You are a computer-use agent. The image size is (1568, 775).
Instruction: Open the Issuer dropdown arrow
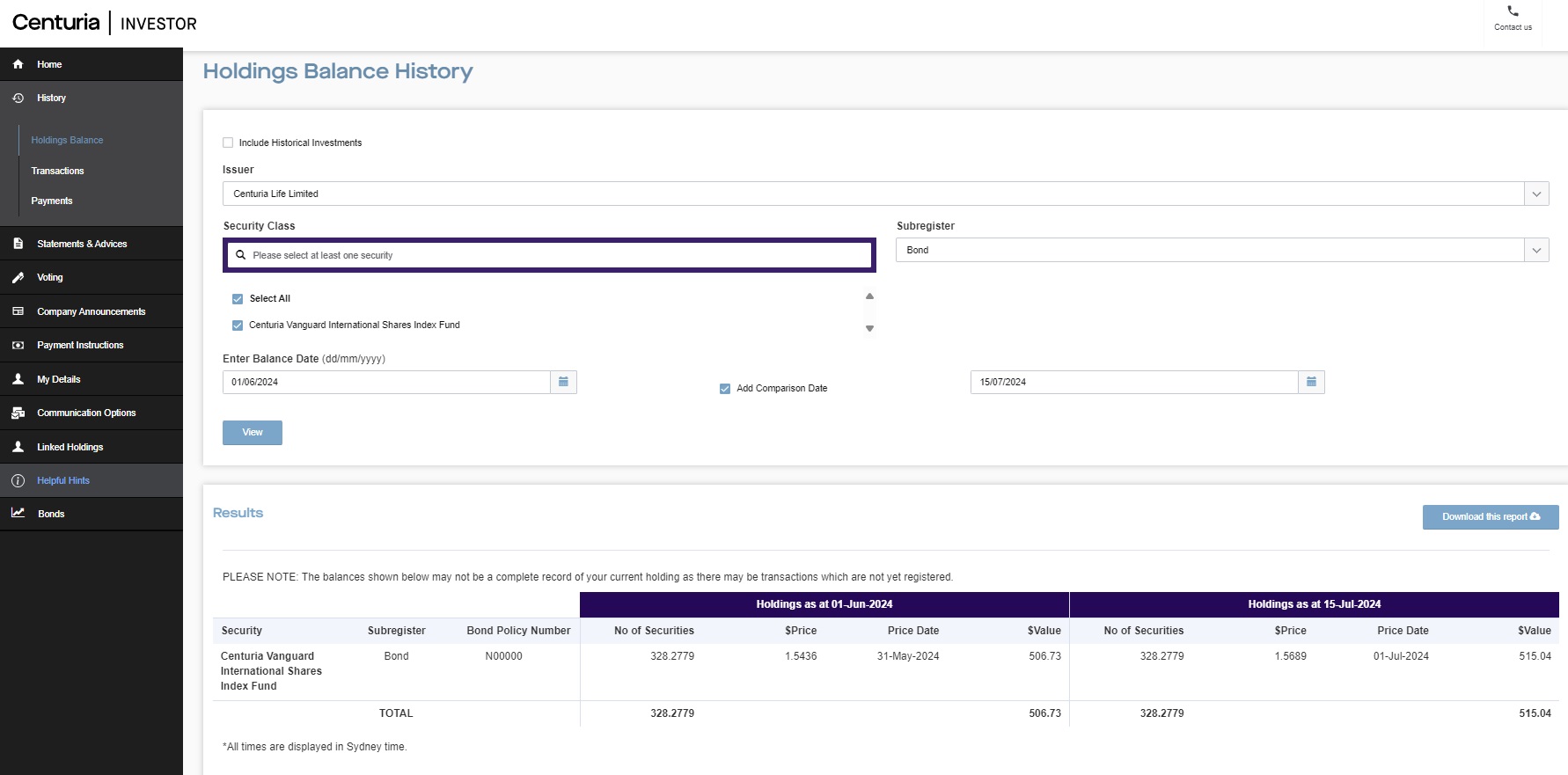(x=1536, y=194)
